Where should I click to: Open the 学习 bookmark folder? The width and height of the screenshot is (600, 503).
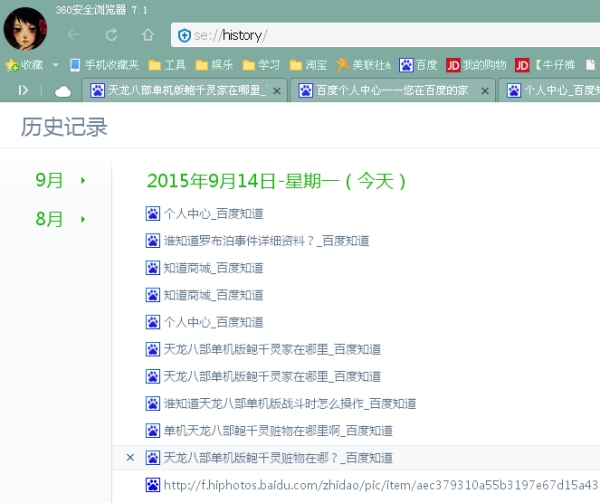[x=261, y=65]
